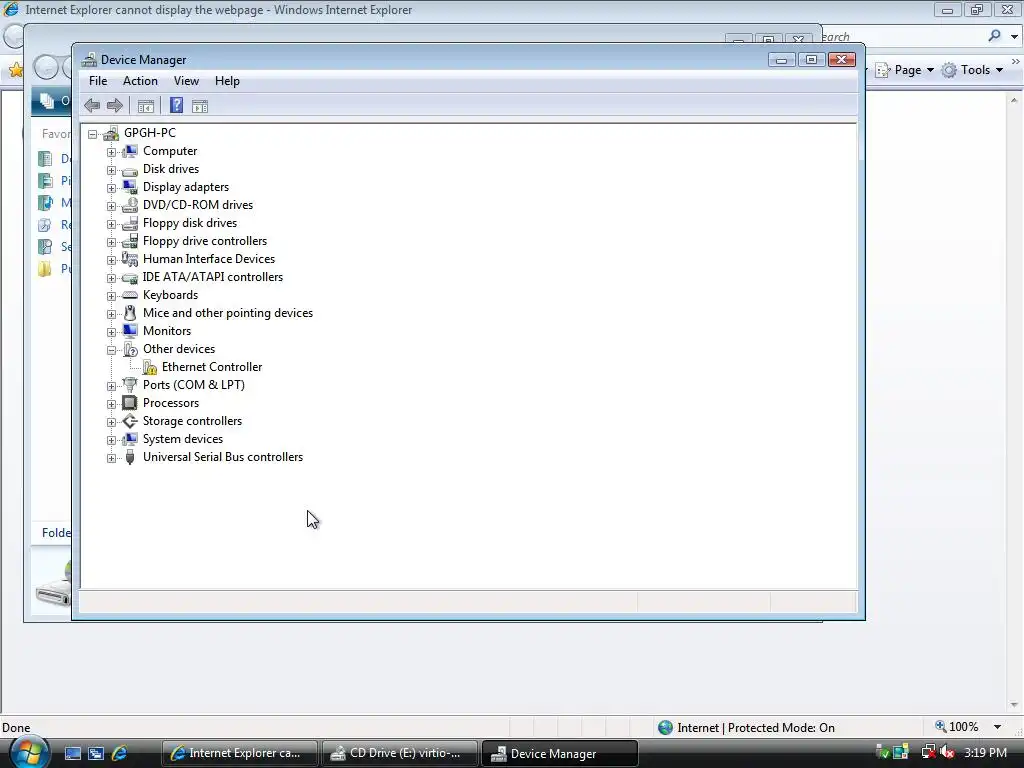Click the IDE ATA/ATAPI controllers icon
1024x768 pixels.
130,278
